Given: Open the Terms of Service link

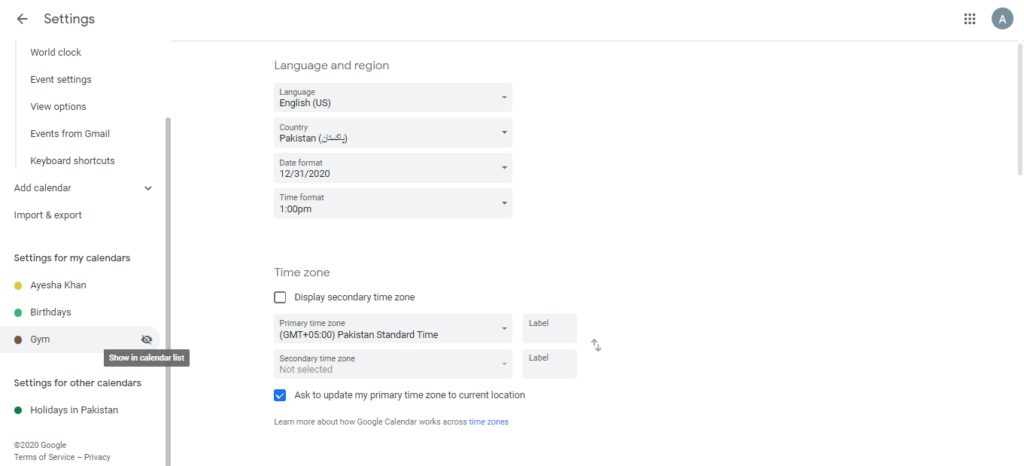Looking at the screenshot, I should 44,458.
